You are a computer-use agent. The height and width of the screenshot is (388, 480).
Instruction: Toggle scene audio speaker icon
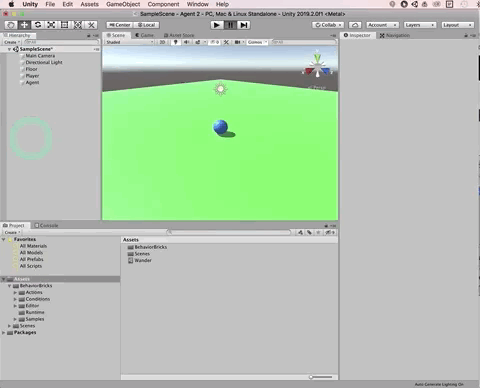coord(186,42)
